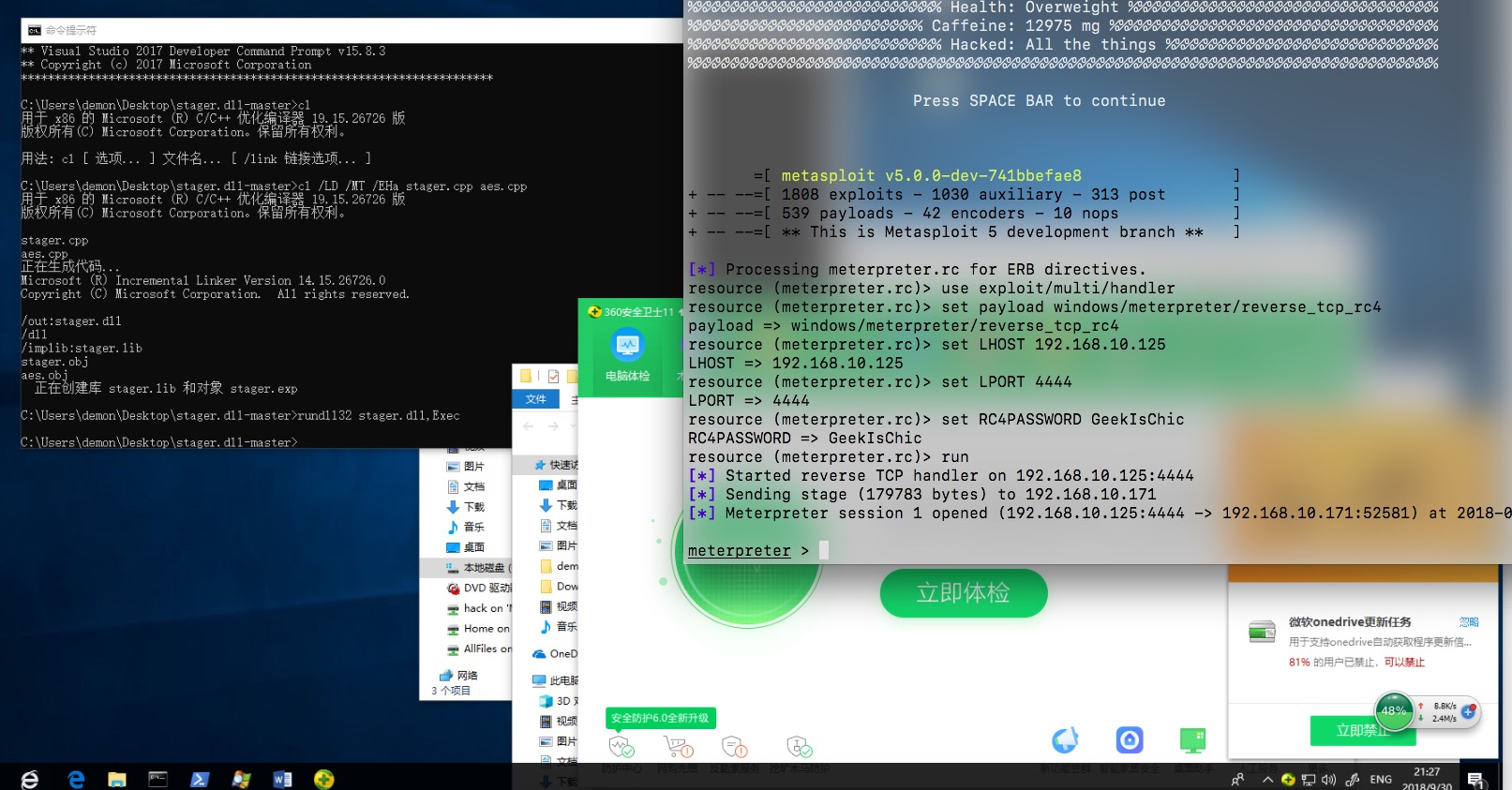Click the 立即禁止 button in the popup
The image size is (1512, 790).
[x=1362, y=730]
